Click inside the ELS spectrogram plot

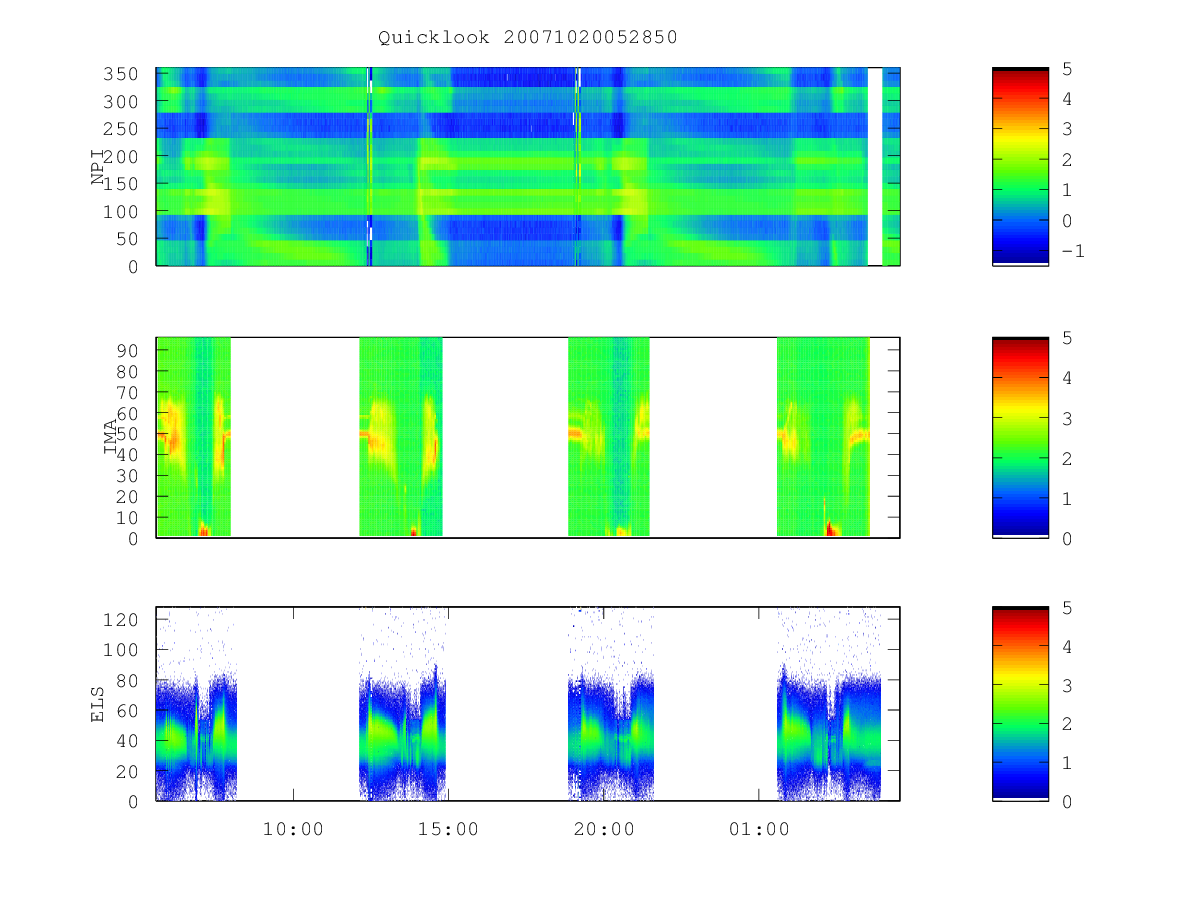528,704
